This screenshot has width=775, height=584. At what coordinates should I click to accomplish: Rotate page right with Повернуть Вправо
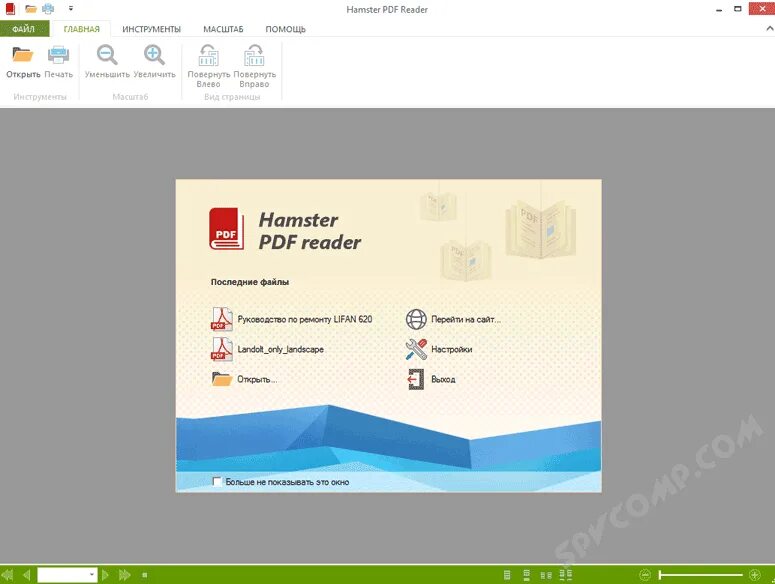coord(255,66)
